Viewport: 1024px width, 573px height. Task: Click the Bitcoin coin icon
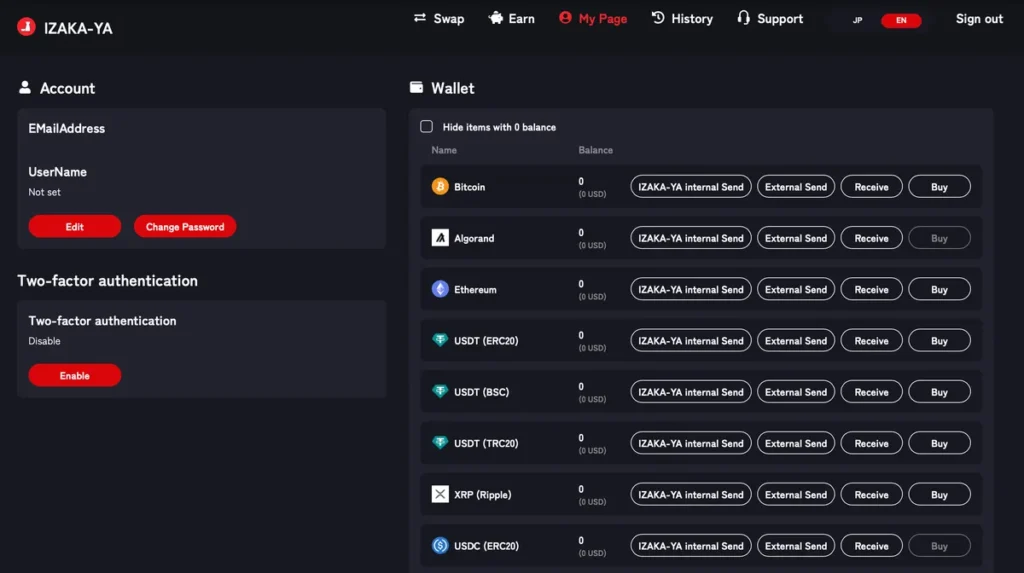tap(440, 186)
